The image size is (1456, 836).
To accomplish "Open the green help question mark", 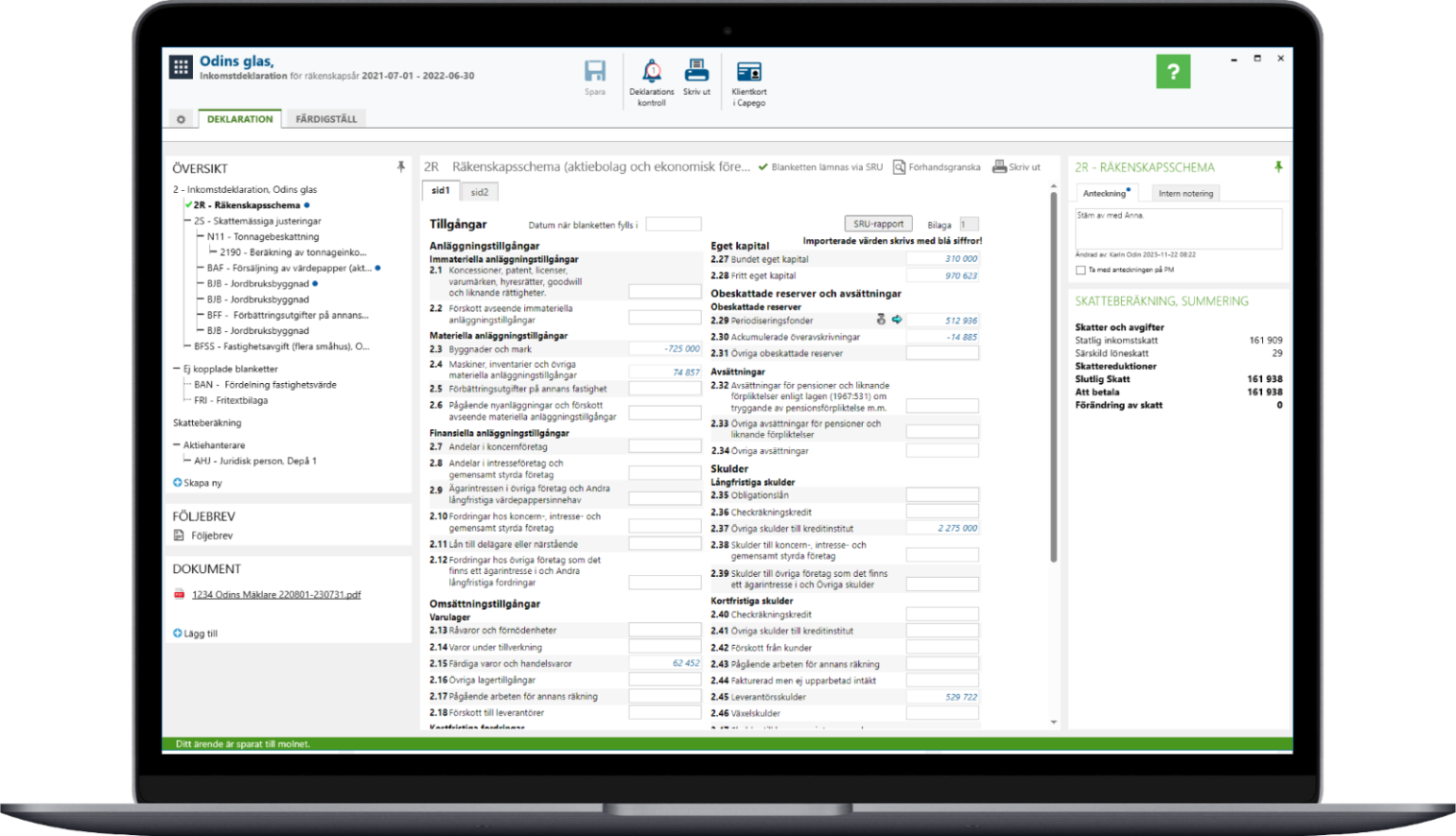I will click(1173, 72).
